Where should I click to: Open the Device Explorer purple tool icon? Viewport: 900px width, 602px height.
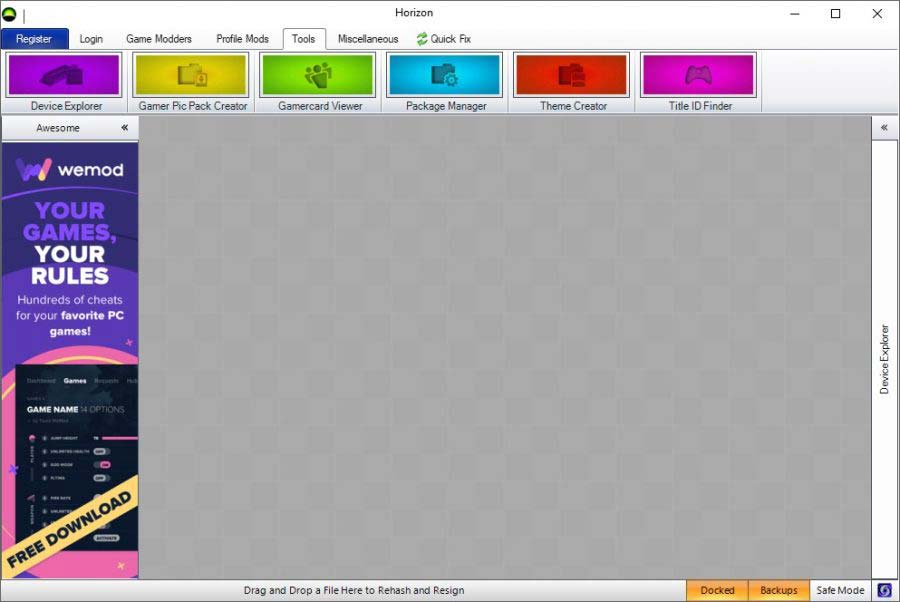64,75
